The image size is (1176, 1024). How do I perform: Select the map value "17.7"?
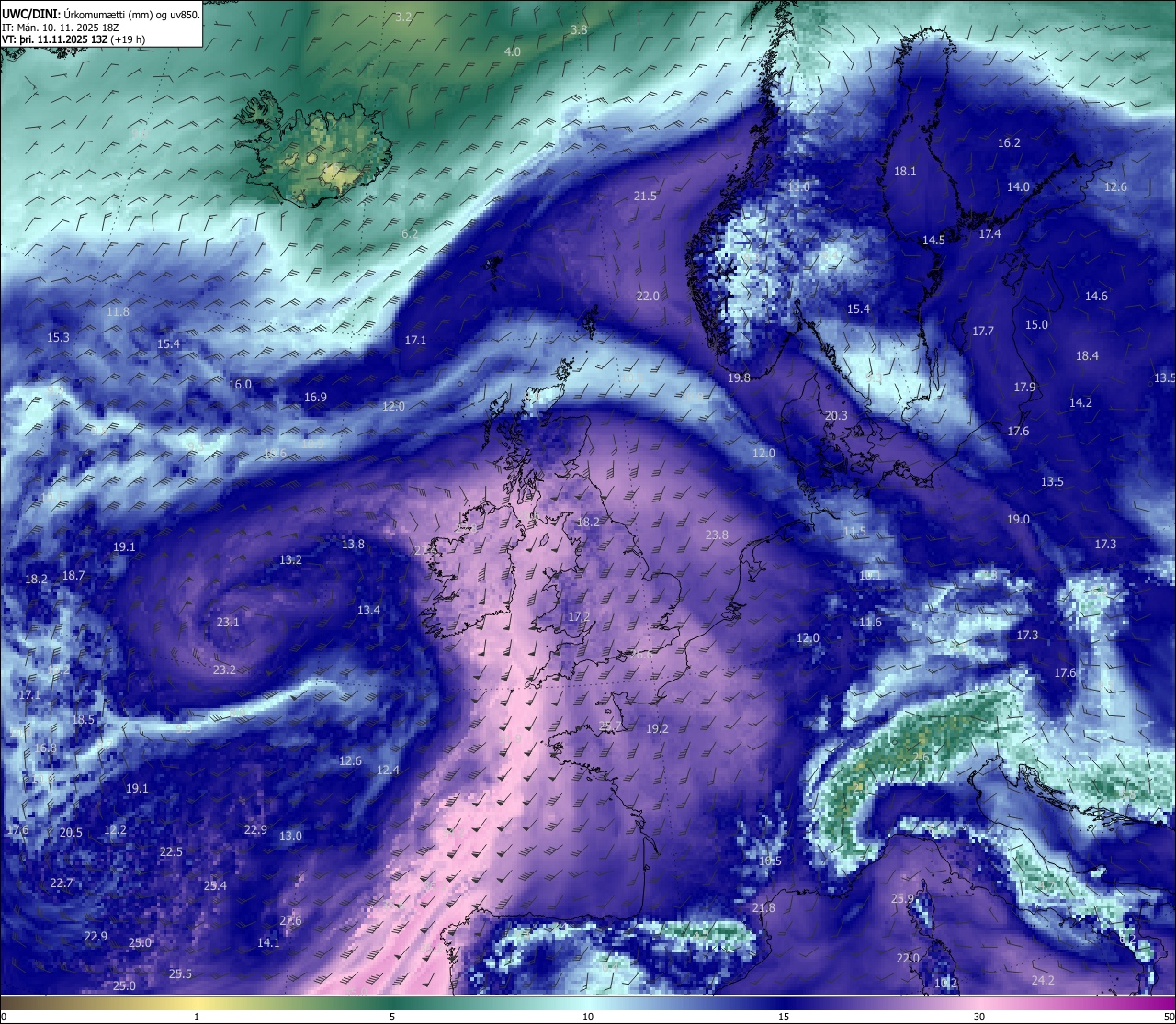(983, 332)
